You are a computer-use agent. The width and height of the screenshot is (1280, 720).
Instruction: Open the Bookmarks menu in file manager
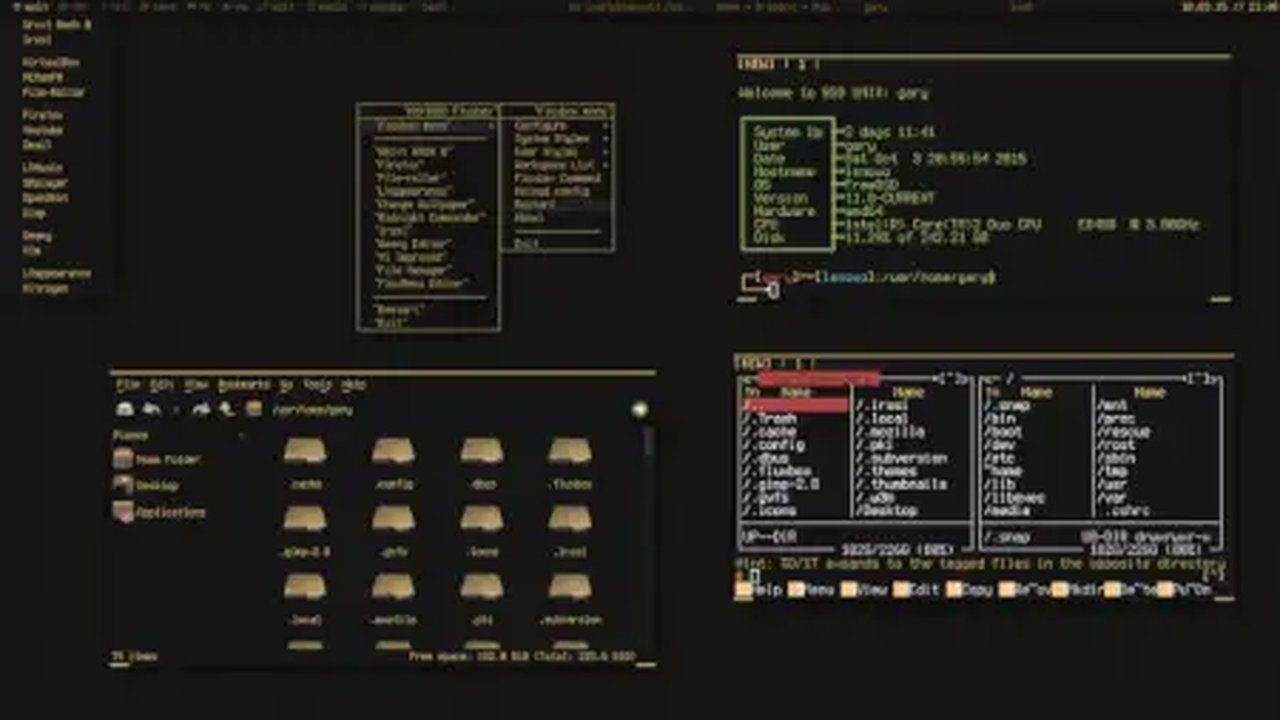[244, 384]
